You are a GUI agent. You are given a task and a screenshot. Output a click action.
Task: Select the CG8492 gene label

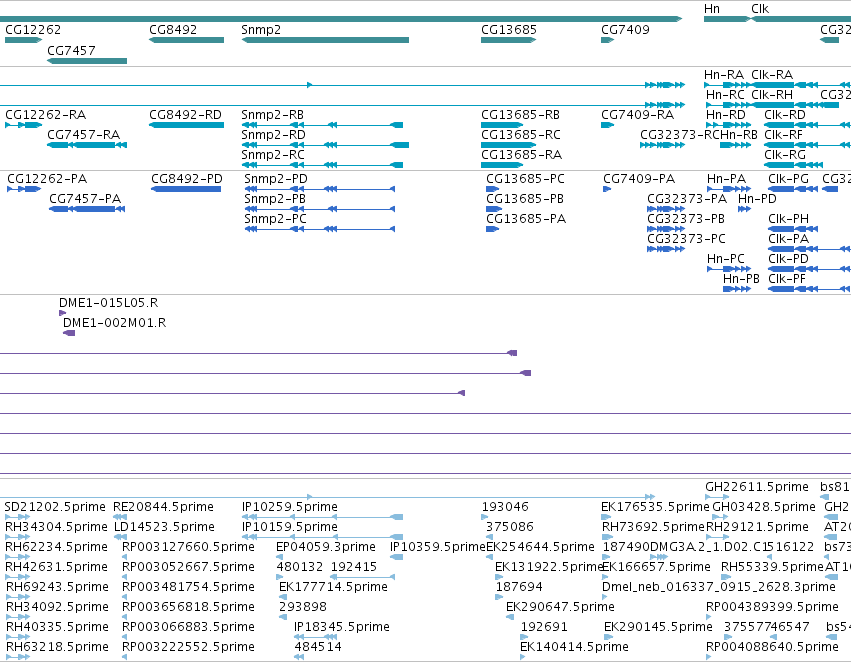[x=173, y=30]
